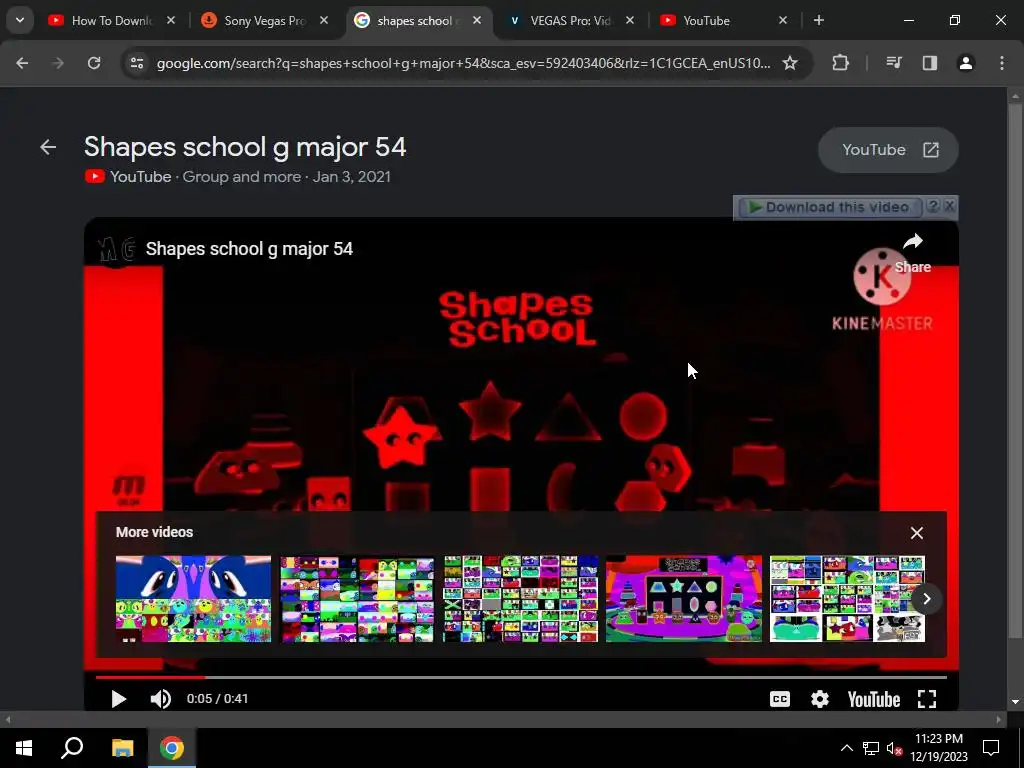Open the Chrome profile icon
The image size is (1024, 768).
click(x=966, y=63)
